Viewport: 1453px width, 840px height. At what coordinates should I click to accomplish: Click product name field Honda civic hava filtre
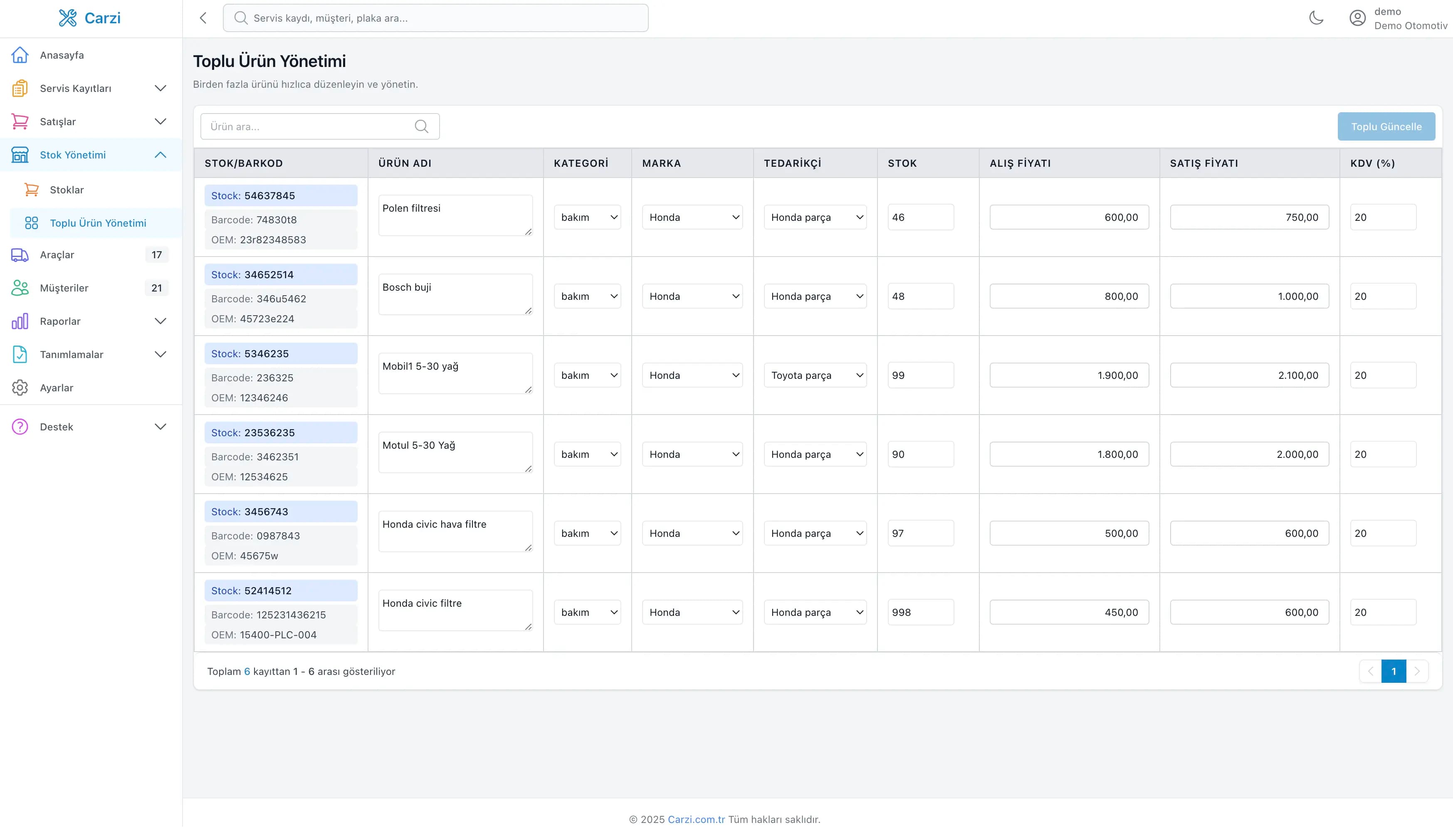[455, 531]
